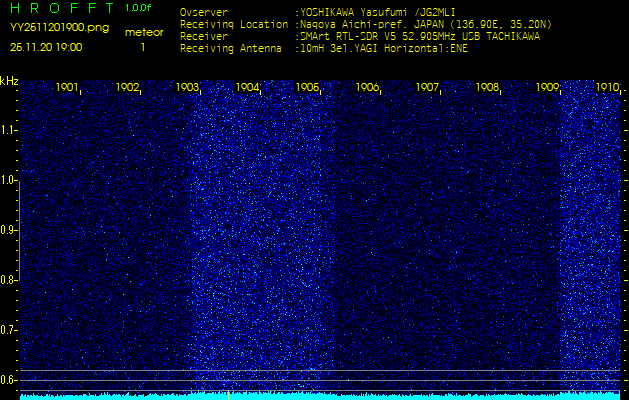Click the HROFFT title text
Screen dimensions: 629x400
[x=62, y=8]
